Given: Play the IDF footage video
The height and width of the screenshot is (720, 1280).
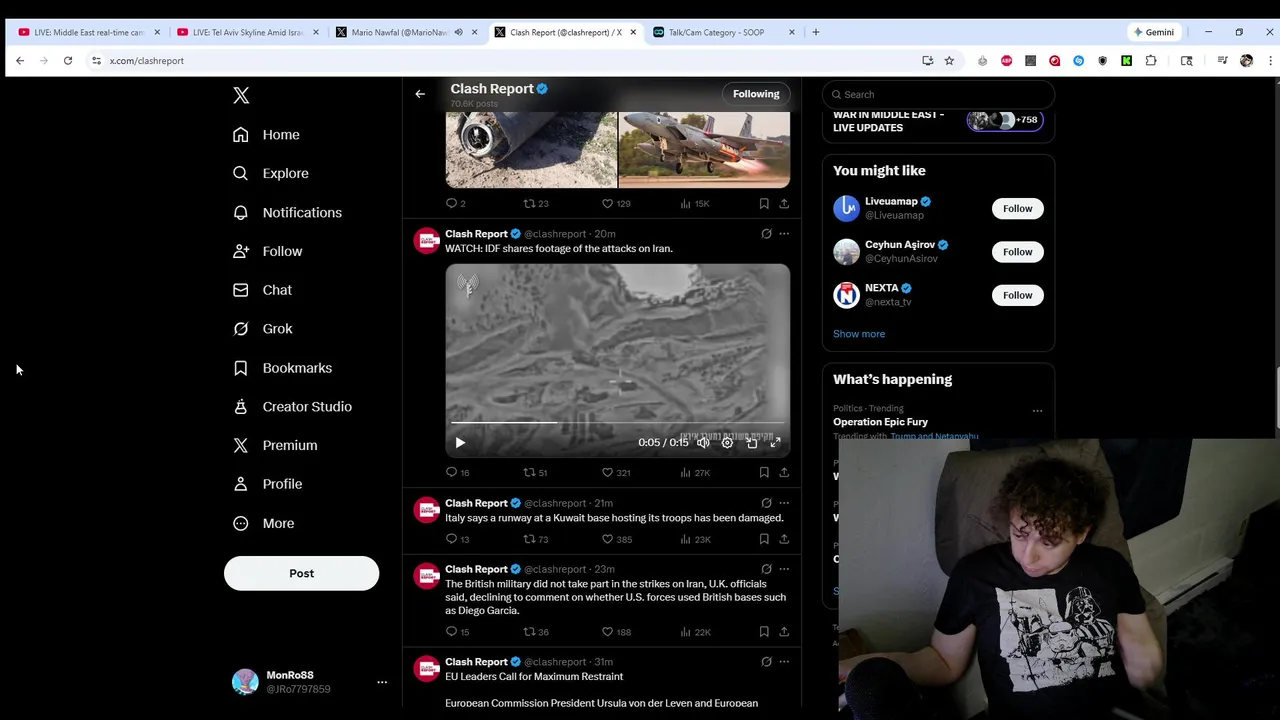Looking at the screenshot, I should 460,442.
